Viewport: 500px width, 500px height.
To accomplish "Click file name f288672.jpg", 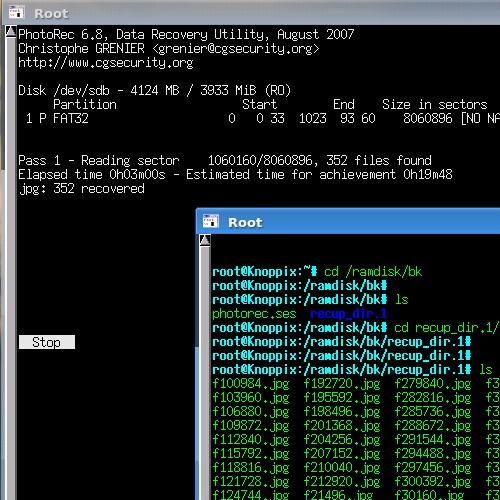I will point(433,426).
